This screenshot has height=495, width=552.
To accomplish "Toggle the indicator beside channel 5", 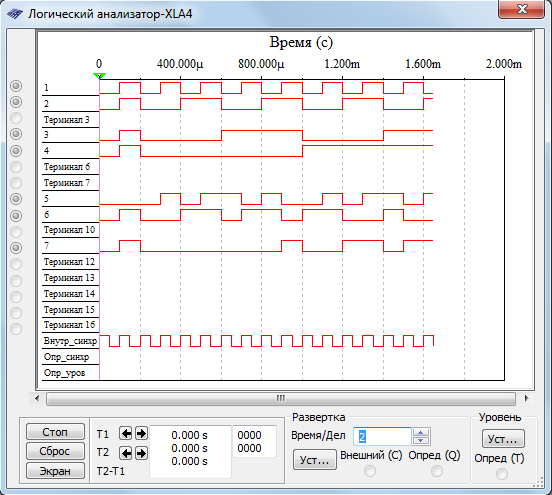I will point(16,199).
